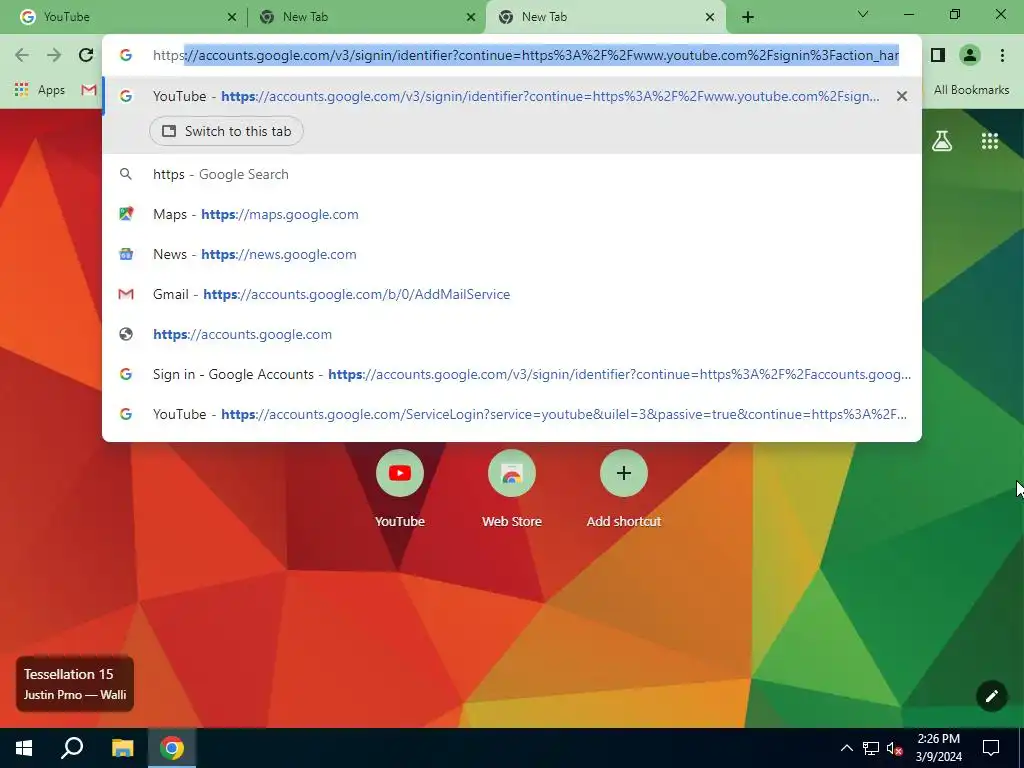The image size is (1024, 768).
Task: Reload the current page
Action: [86, 56]
